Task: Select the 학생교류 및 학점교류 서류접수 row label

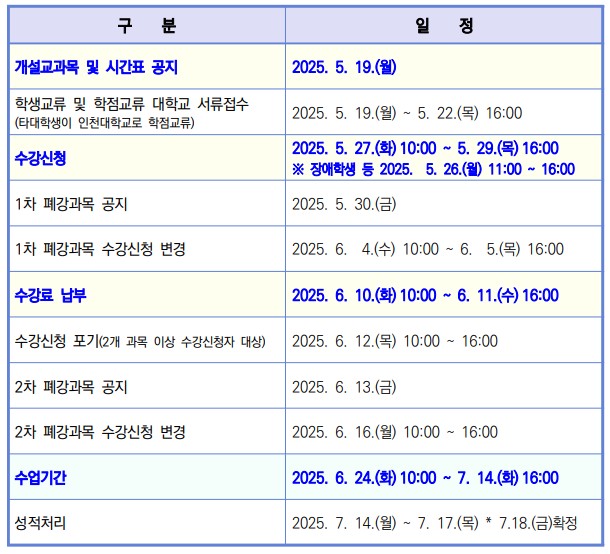Action: (x=132, y=104)
